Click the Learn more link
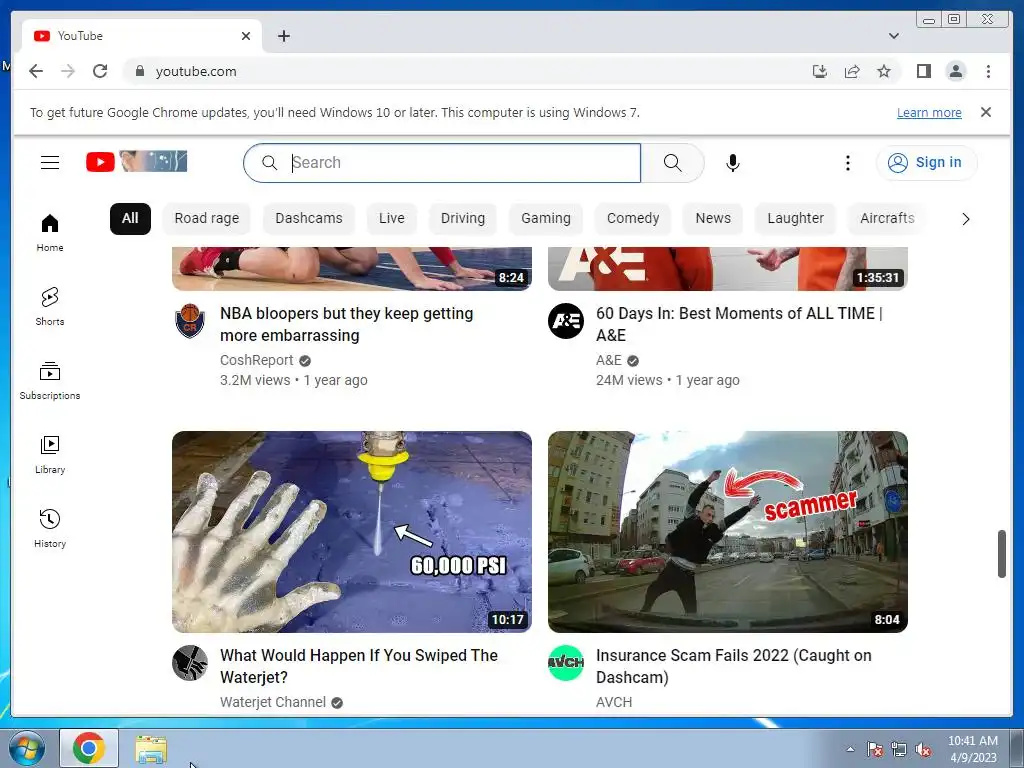Screen dimensions: 1024x768 pos(929,112)
